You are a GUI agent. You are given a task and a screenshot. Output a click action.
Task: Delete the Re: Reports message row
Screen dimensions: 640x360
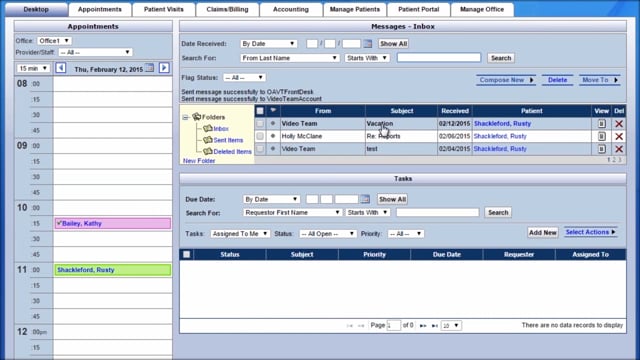(x=619, y=136)
